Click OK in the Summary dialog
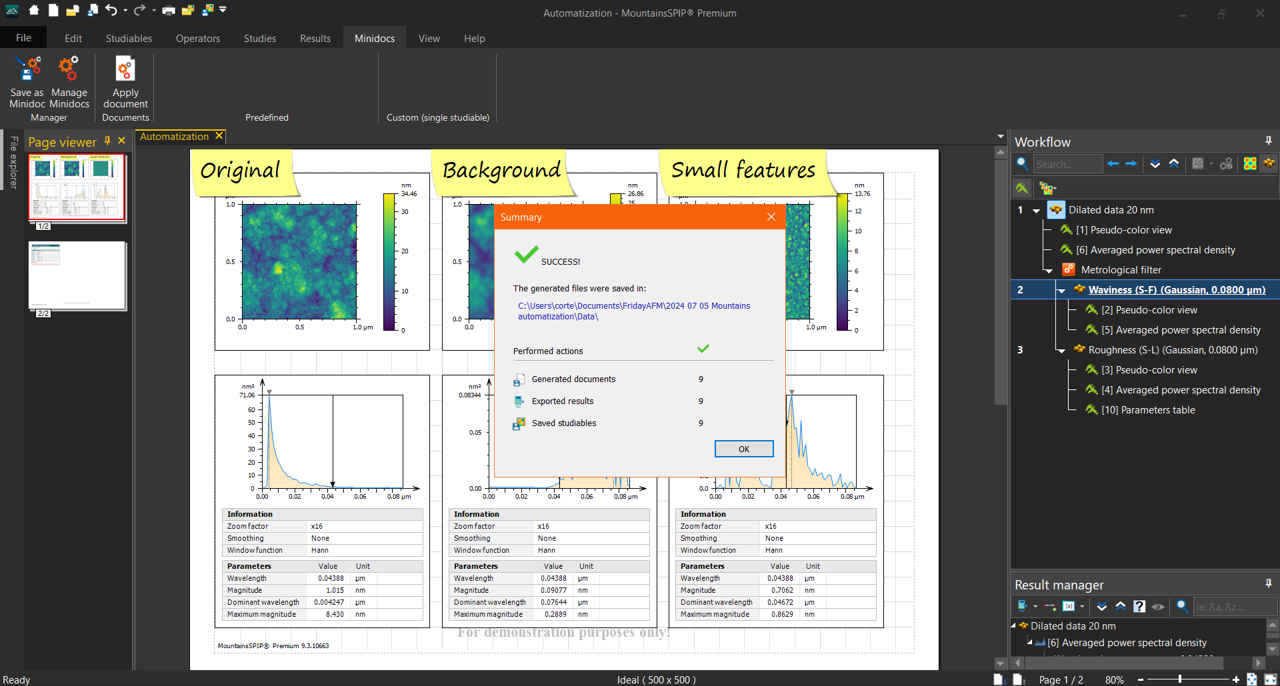Viewport: 1280px width, 686px height. 744,449
